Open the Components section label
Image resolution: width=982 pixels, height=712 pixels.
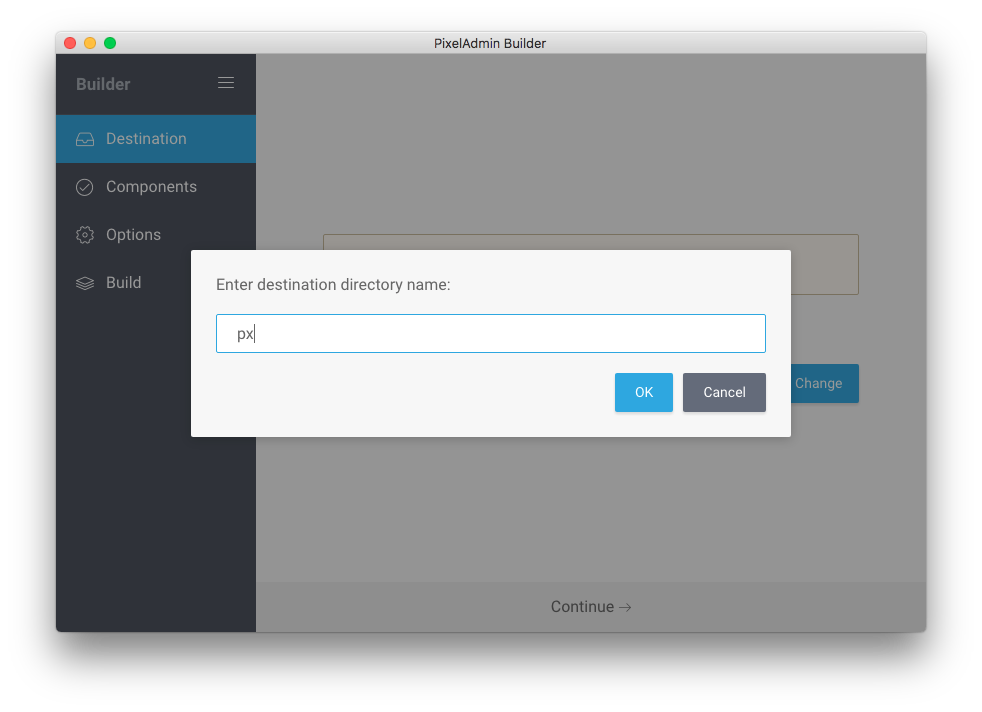(x=151, y=187)
